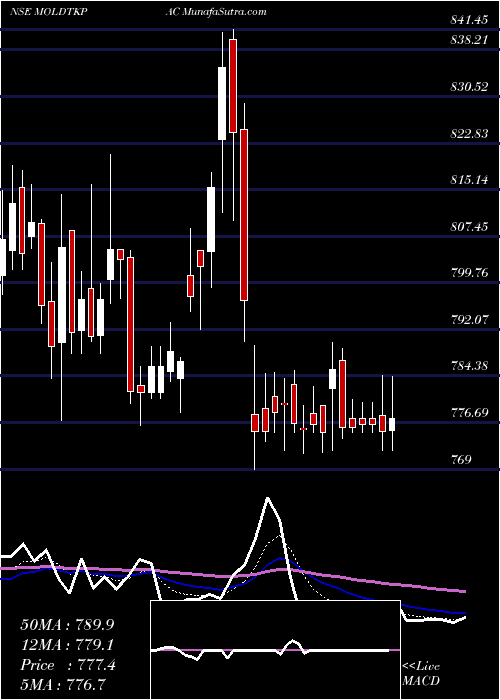Click the 830.52 price level label
The width and height of the screenshot is (500, 700).
click(x=470, y=87)
